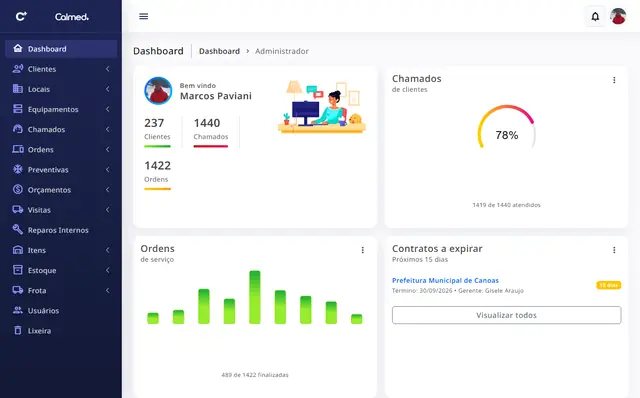Expand the Ordens submenu chevron
Screen dimensions: 640x398
click(108, 149)
